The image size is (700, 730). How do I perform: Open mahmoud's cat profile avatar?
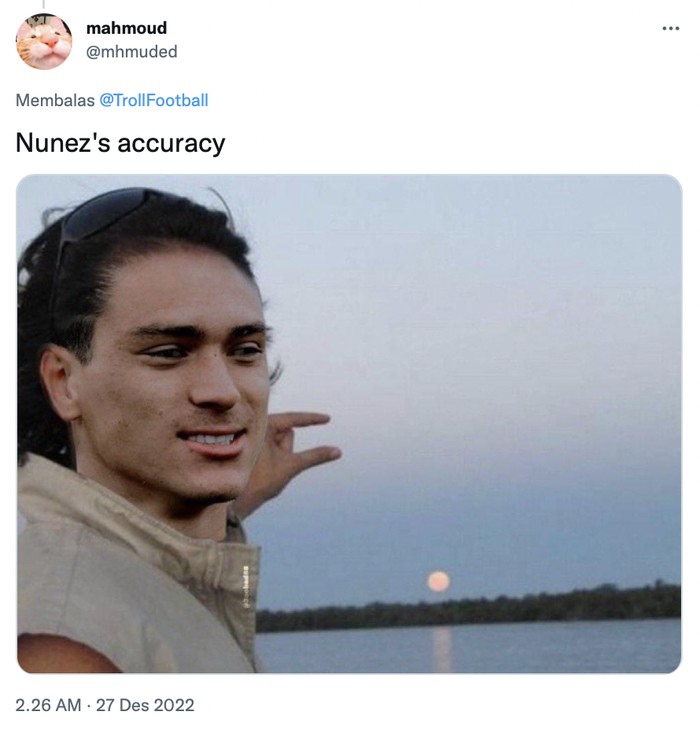click(44, 41)
